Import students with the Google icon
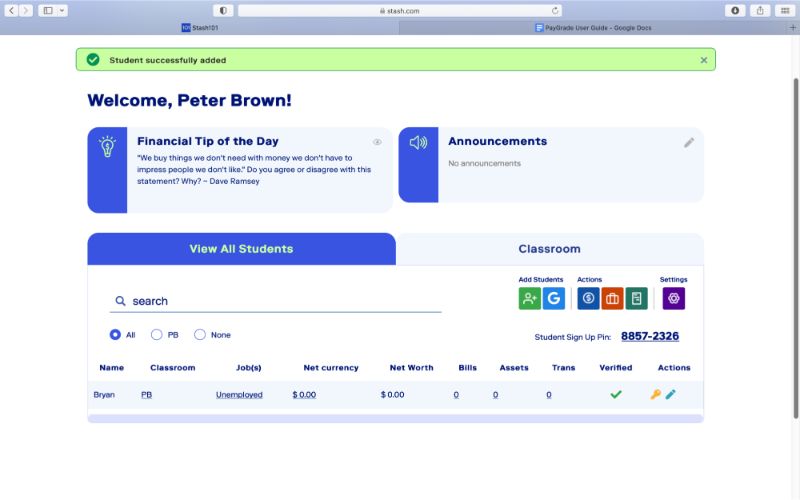800x500 pixels. (x=554, y=298)
